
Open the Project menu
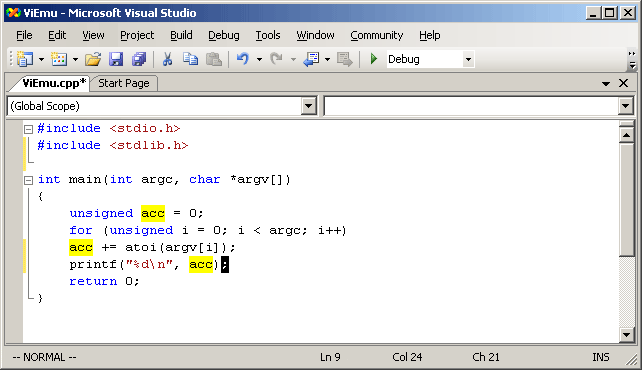click(x=137, y=36)
